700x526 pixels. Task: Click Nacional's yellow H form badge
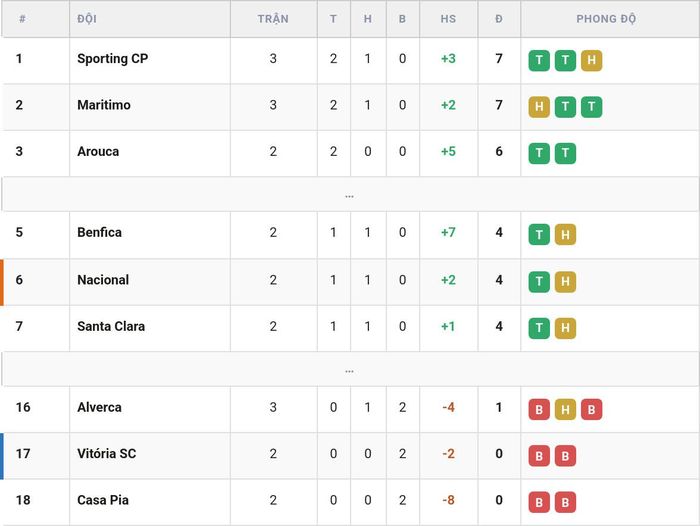pos(565,282)
